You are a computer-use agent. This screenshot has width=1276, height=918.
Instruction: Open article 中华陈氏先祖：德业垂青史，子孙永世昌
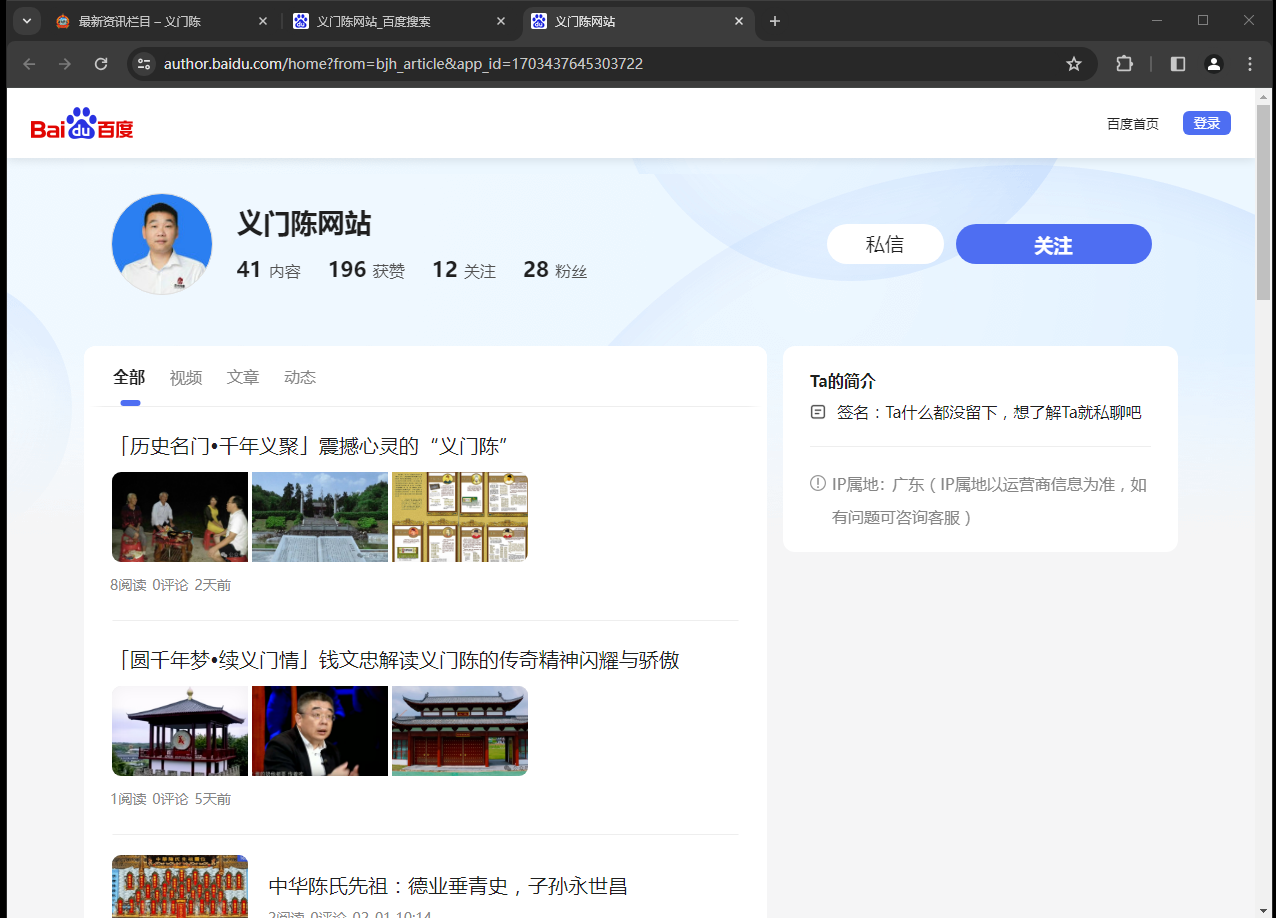447,886
